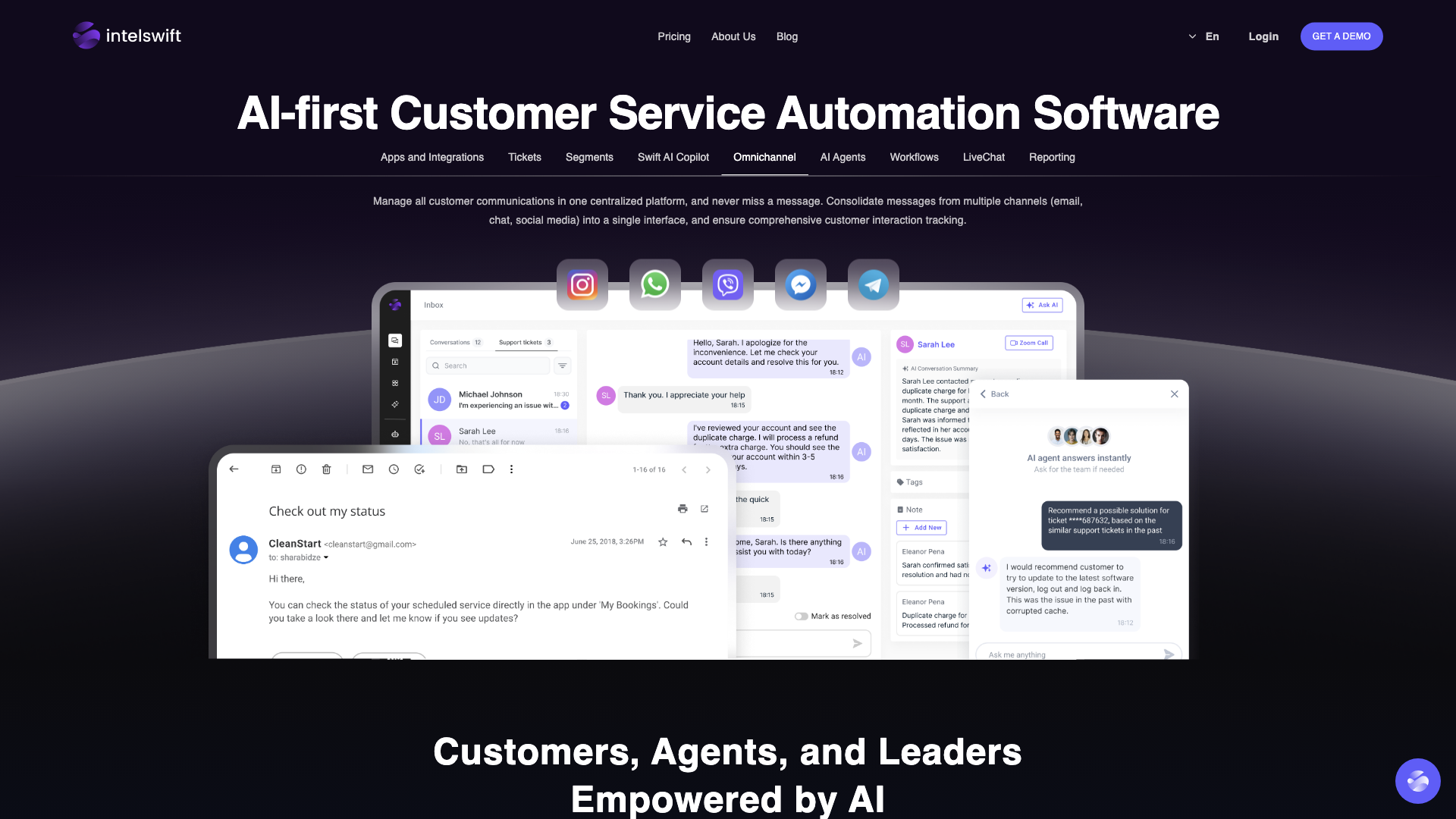Click the Login button
1456x819 pixels.
[x=1263, y=36]
